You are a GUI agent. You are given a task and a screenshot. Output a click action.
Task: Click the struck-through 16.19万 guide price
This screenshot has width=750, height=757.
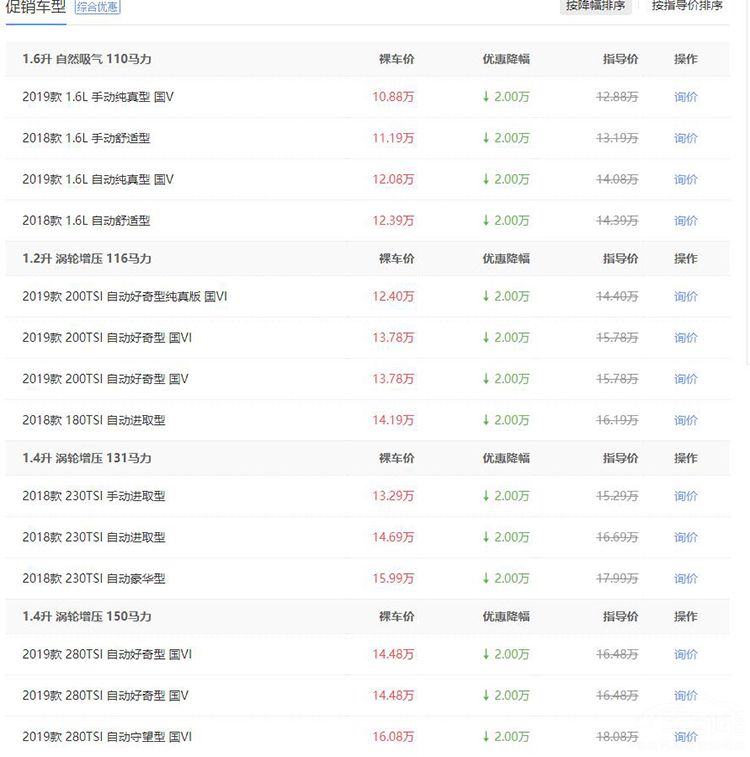[x=617, y=421]
